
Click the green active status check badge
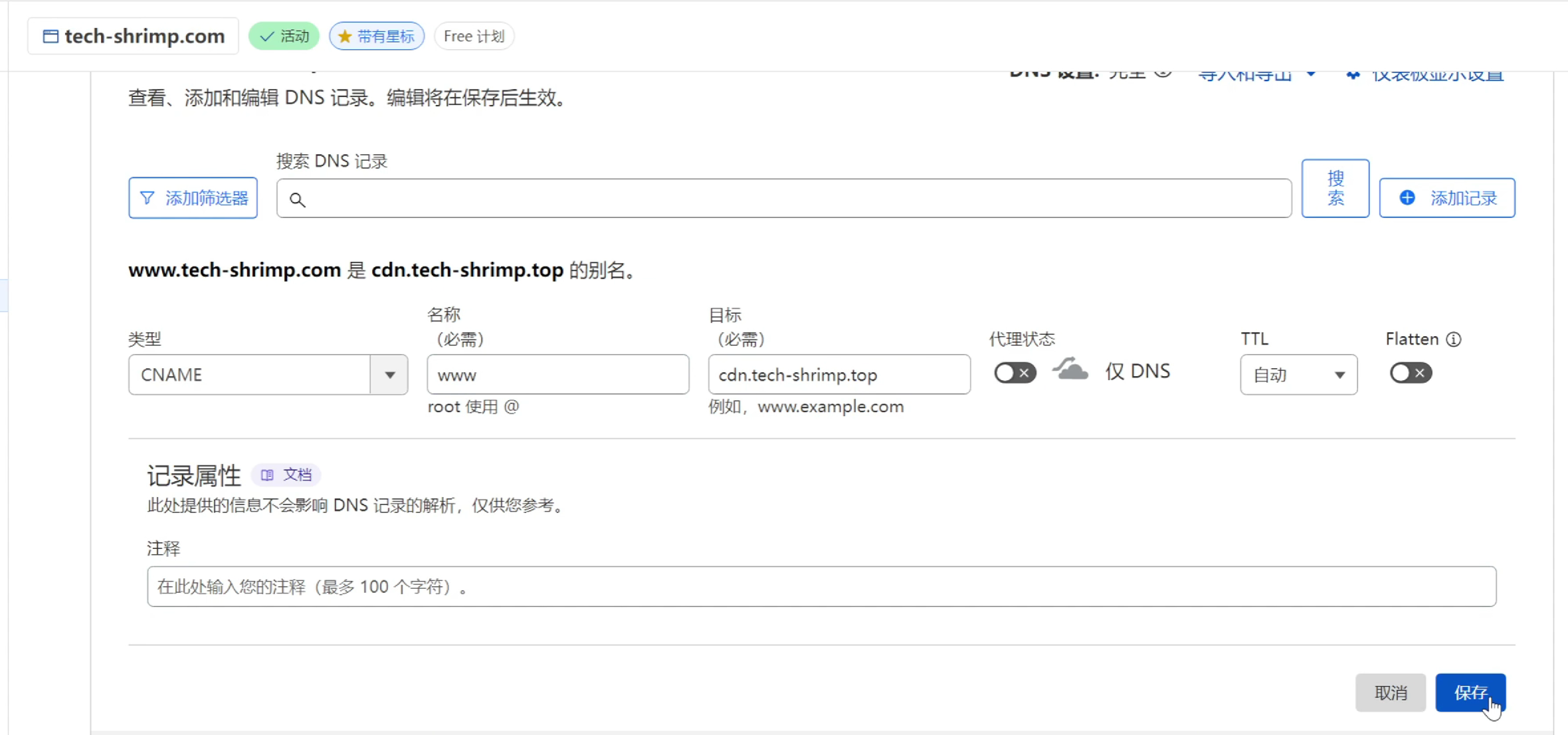coord(284,37)
